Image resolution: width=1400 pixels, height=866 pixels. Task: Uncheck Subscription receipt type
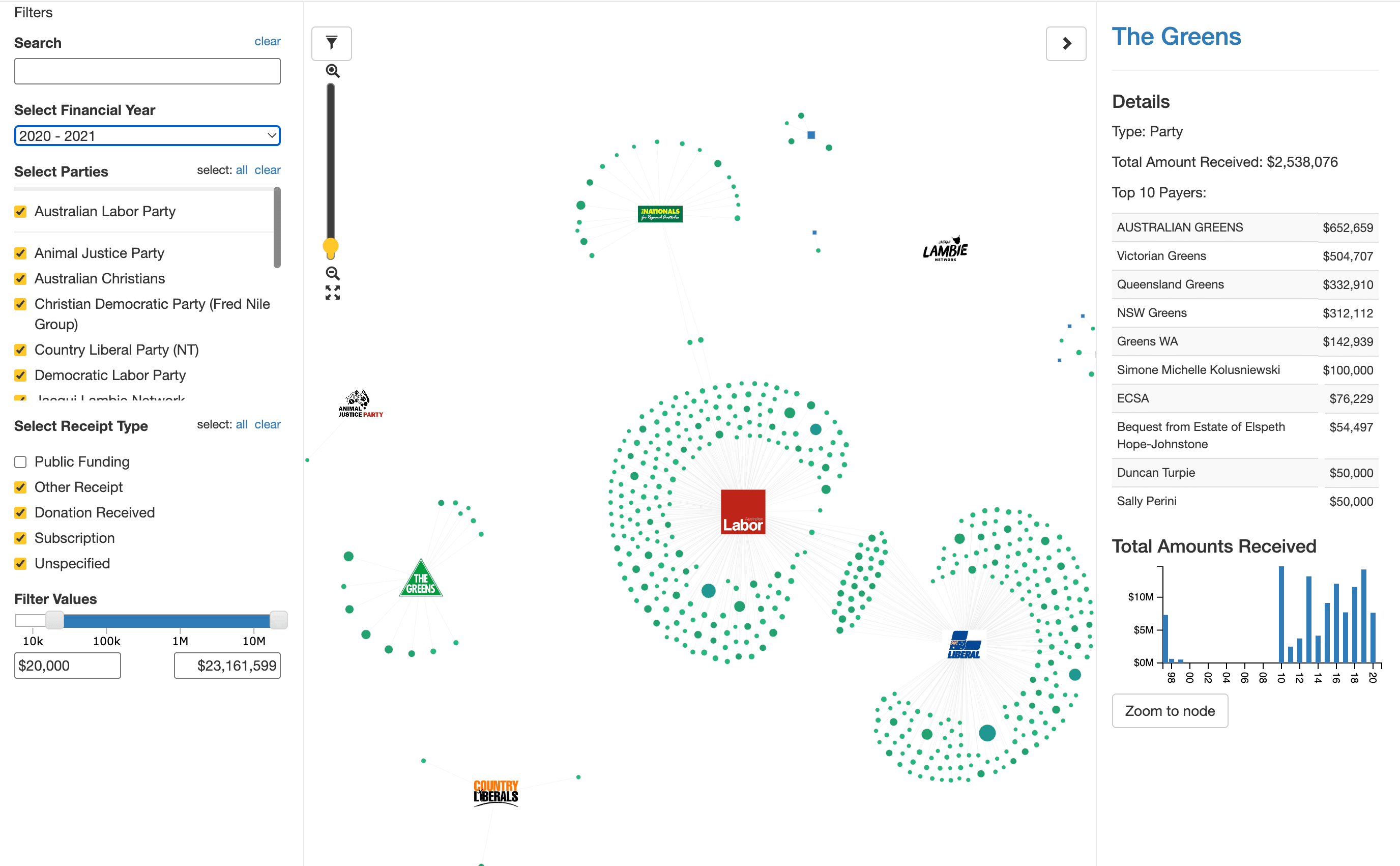pos(21,538)
